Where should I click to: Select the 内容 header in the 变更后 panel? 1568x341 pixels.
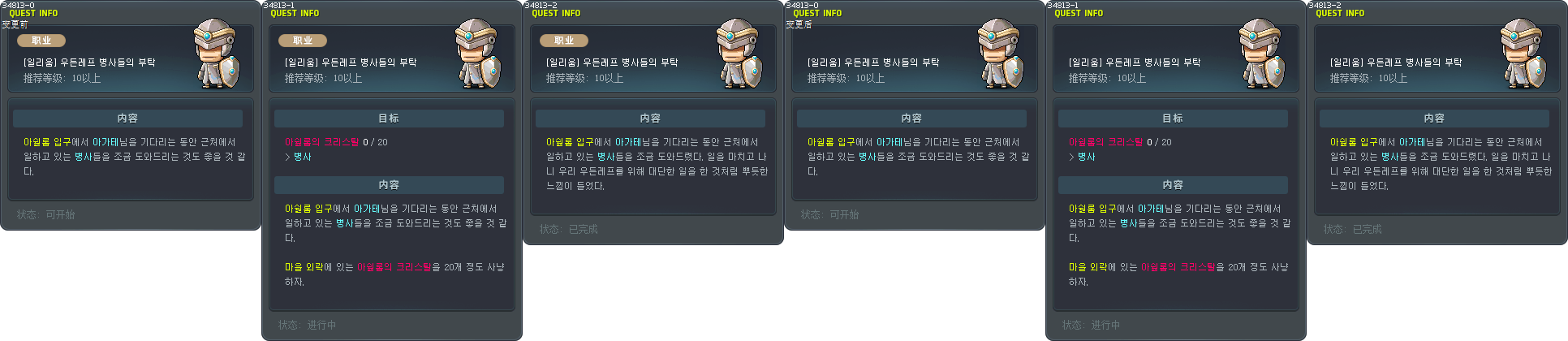pos(911,119)
